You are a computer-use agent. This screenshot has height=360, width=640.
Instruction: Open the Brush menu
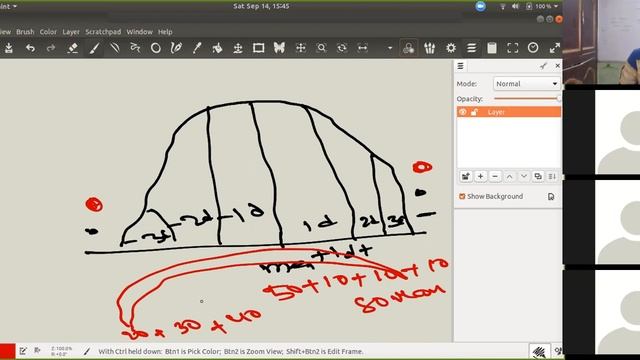point(25,32)
